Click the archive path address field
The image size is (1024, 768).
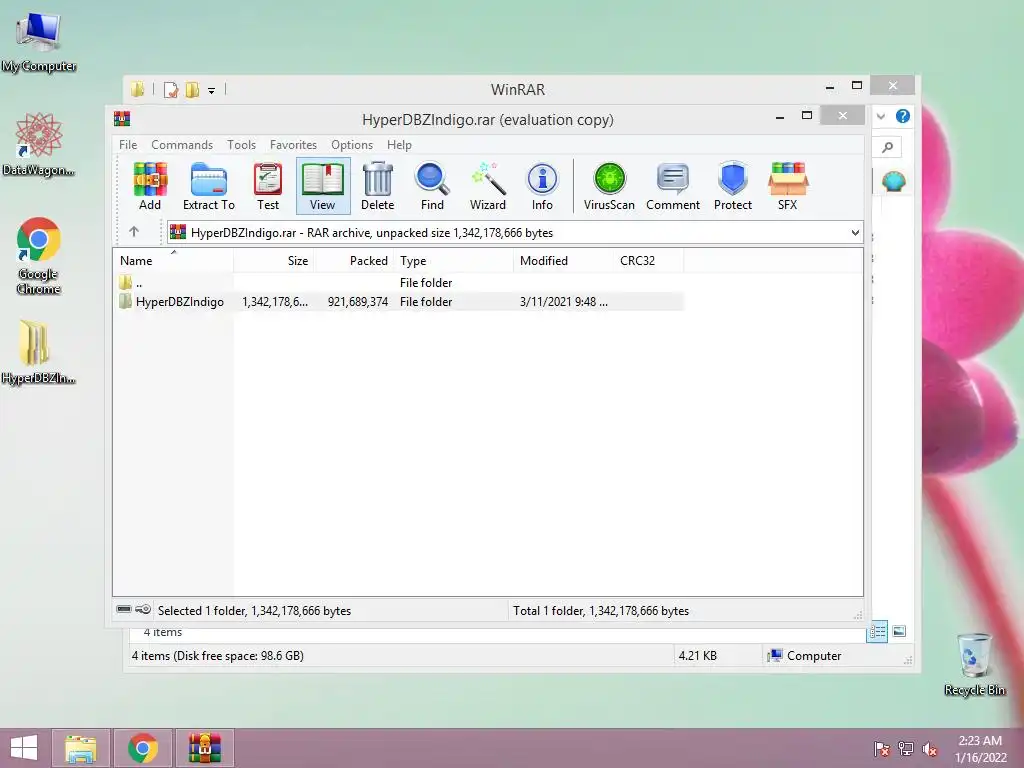515,232
